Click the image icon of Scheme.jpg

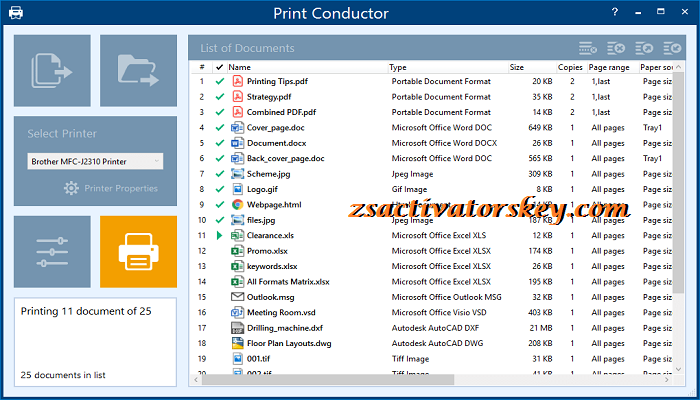[x=237, y=174]
